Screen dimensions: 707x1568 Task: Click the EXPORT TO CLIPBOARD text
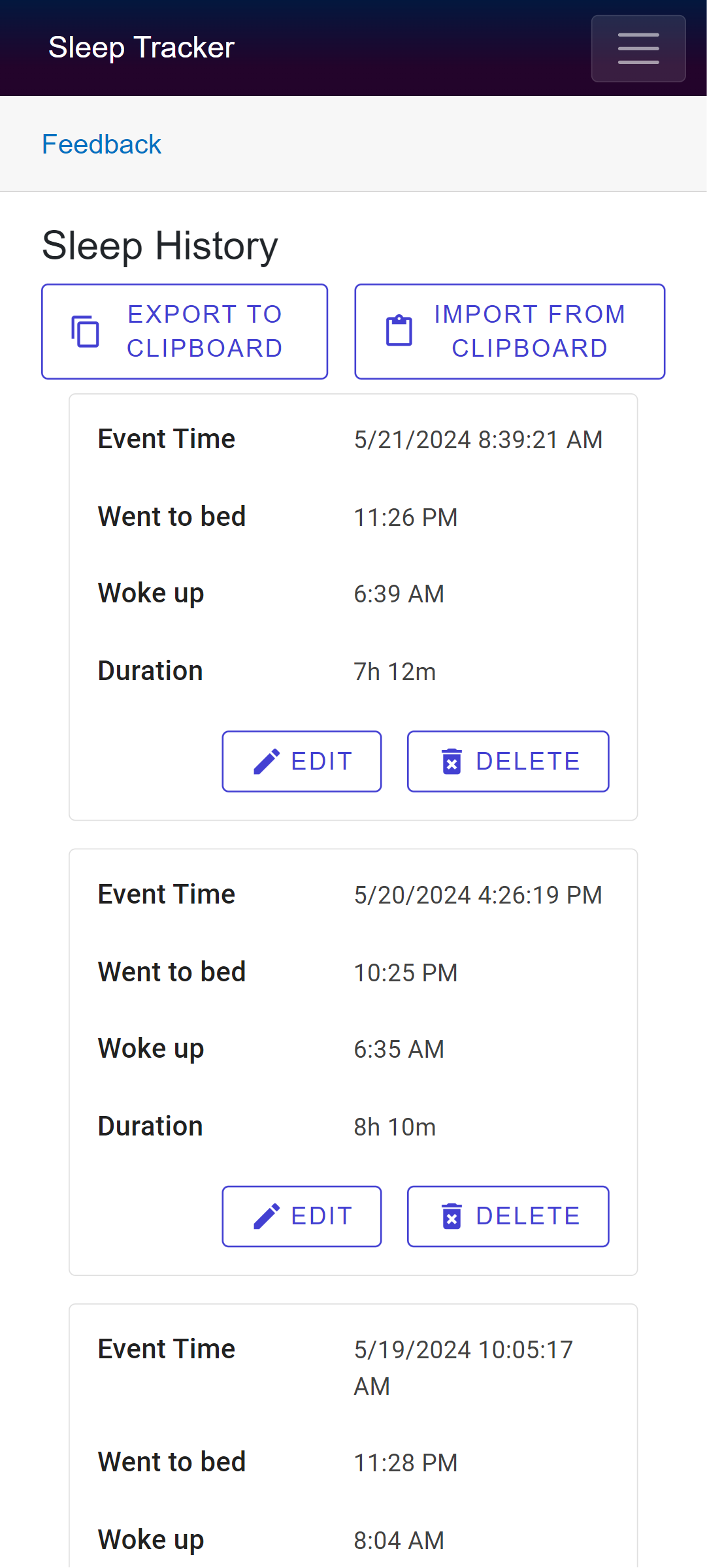(205, 331)
